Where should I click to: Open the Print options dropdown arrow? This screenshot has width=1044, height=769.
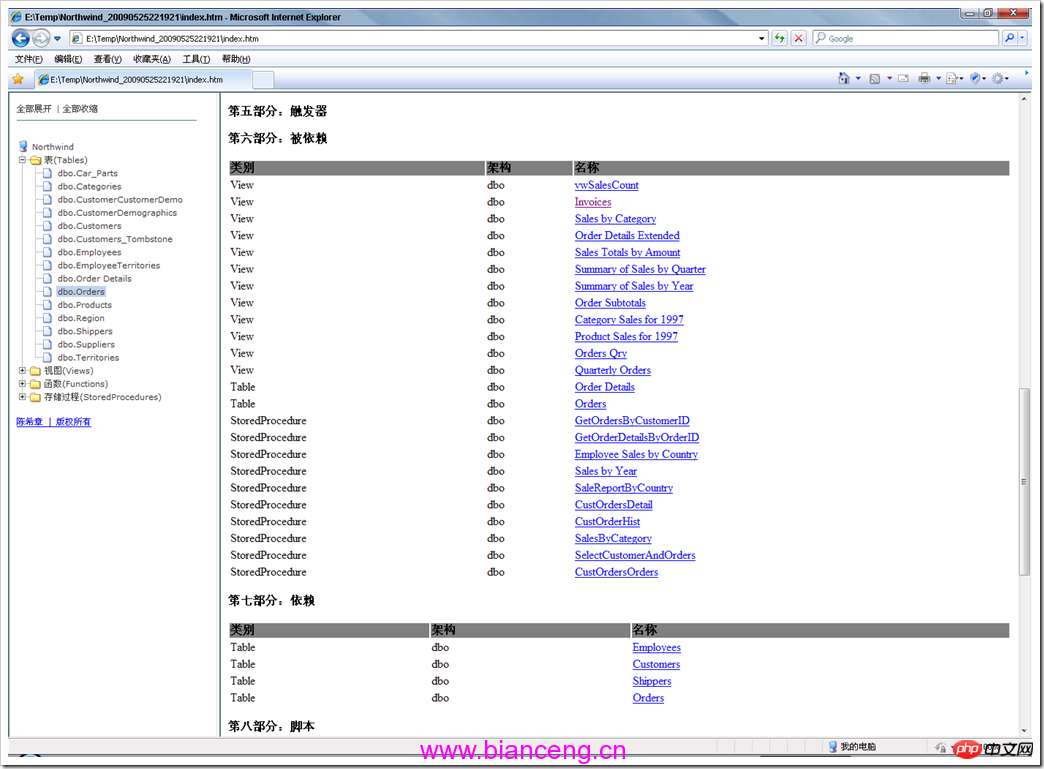tap(938, 79)
